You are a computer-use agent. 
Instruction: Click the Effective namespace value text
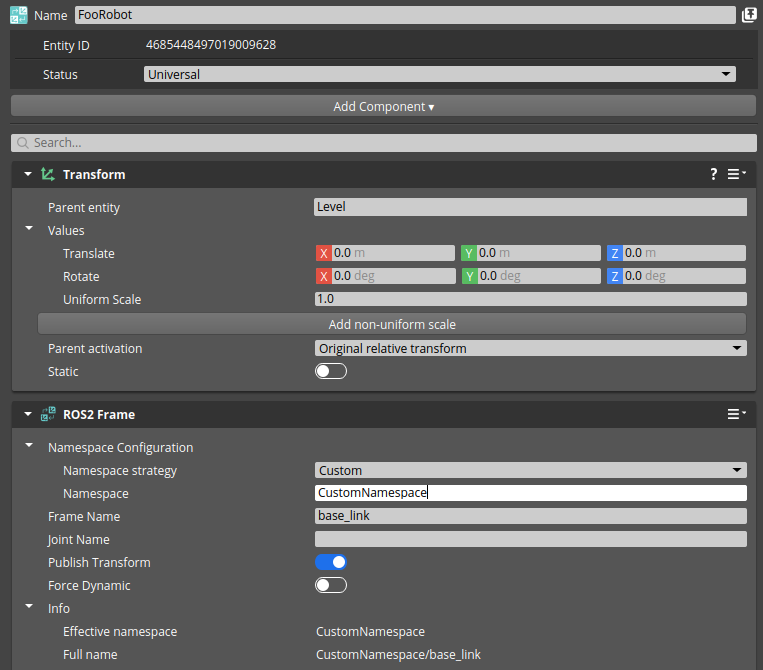pos(370,632)
